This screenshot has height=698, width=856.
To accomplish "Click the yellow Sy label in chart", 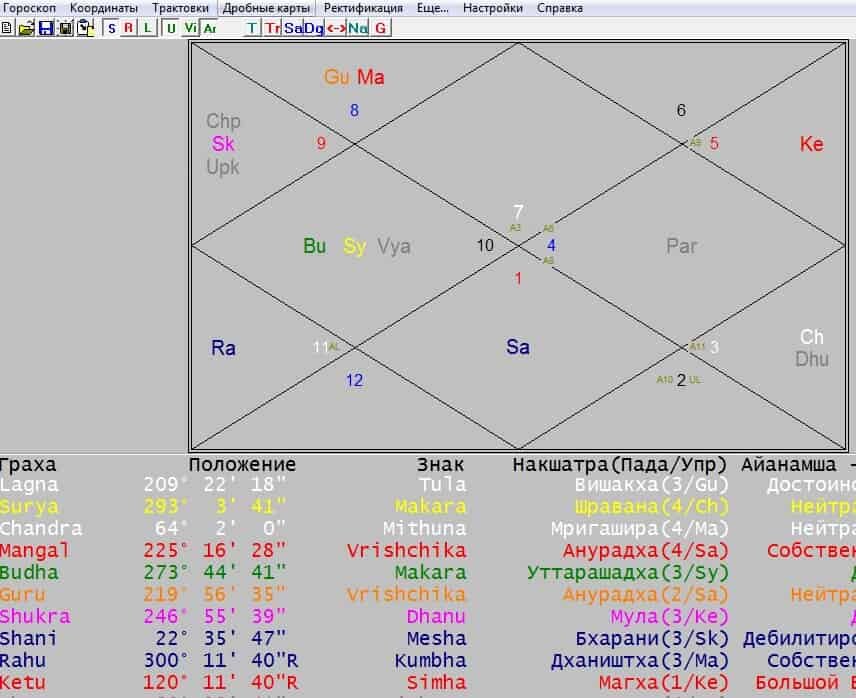I will (x=354, y=247).
